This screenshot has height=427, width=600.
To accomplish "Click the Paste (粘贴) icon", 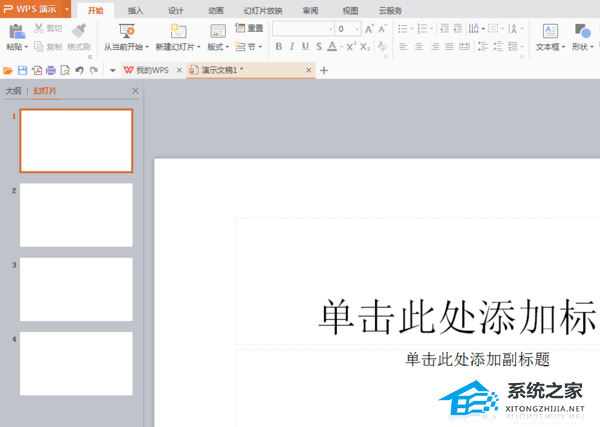I will coord(14,32).
